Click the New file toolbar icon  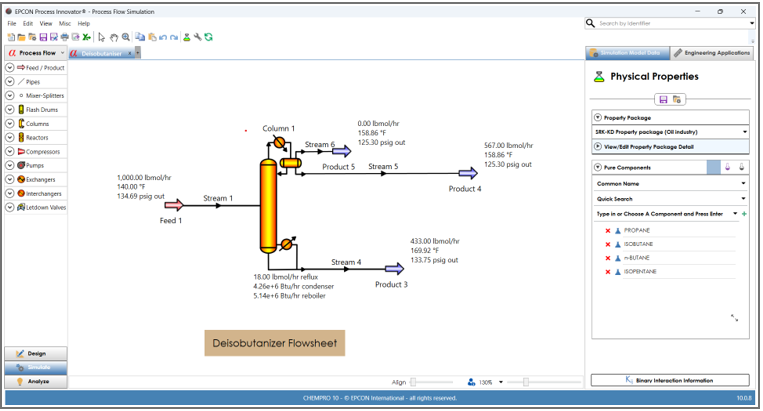click(x=11, y=37)
